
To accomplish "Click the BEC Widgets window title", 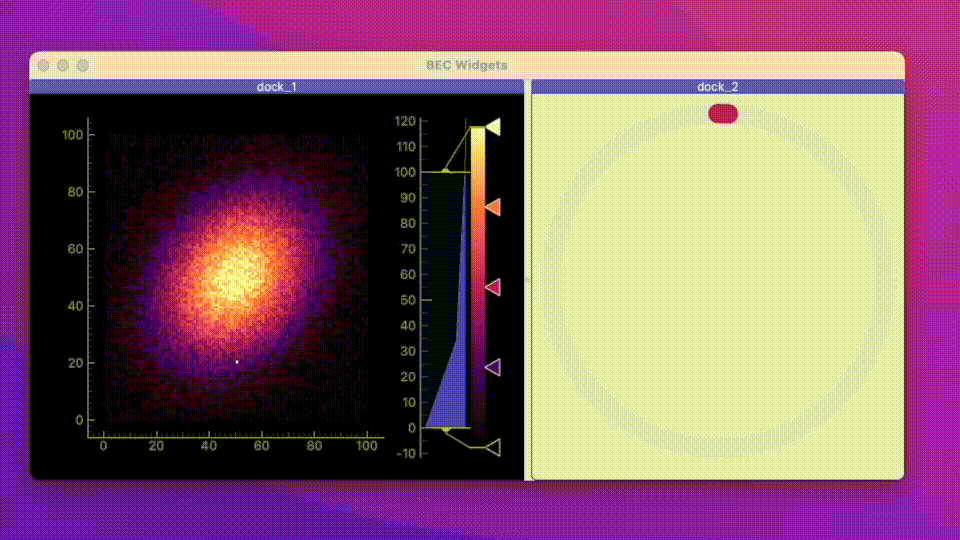I will (x=466, y=65).
